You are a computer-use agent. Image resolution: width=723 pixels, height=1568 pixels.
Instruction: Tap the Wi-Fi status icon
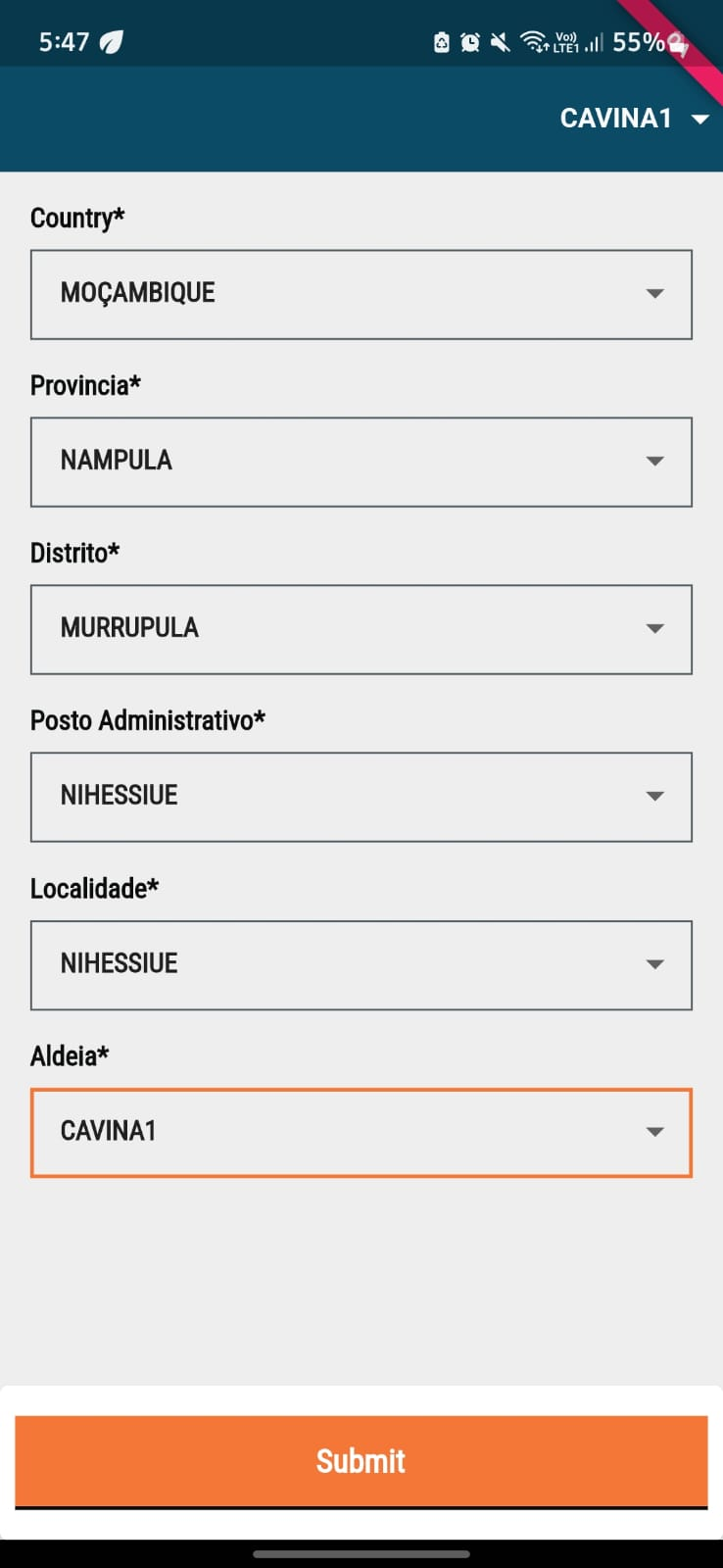[534, 41]
